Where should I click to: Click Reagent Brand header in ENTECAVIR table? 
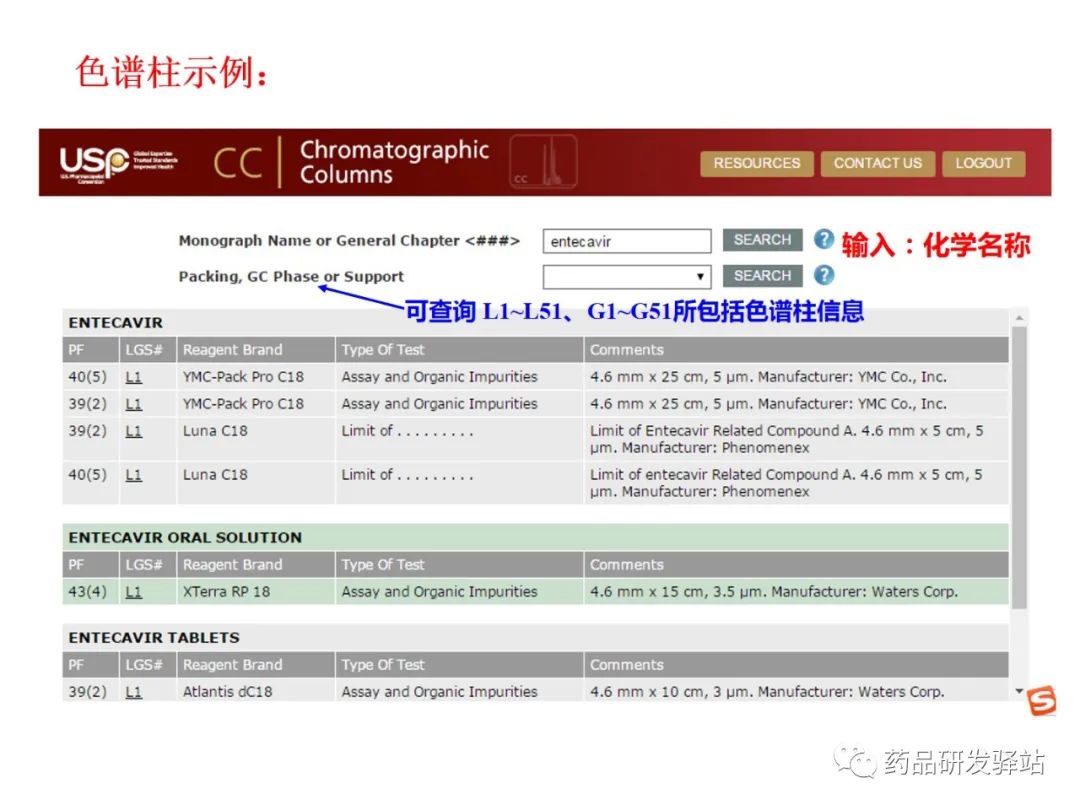(x=256, y=350)
